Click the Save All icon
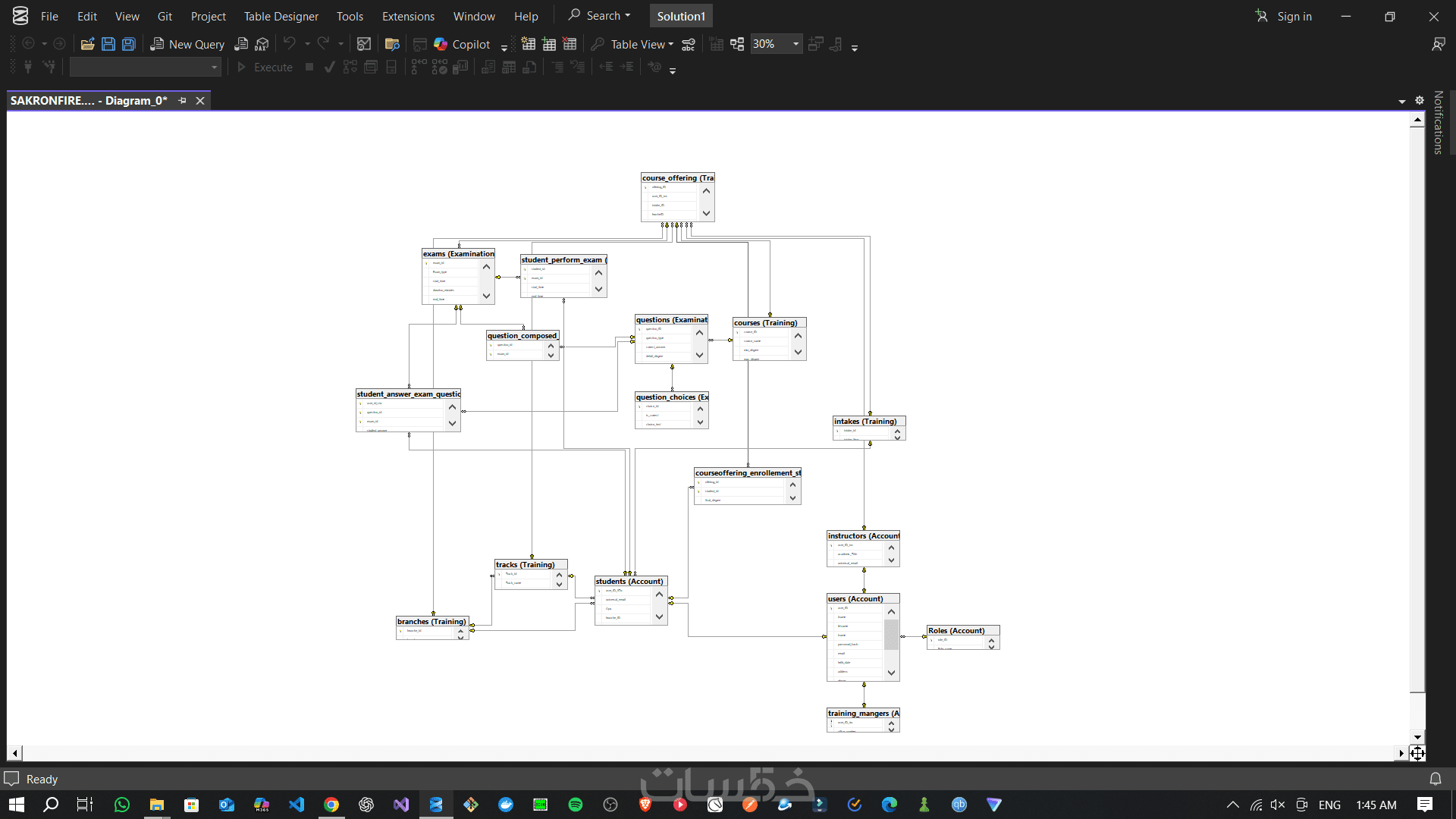 129,44
